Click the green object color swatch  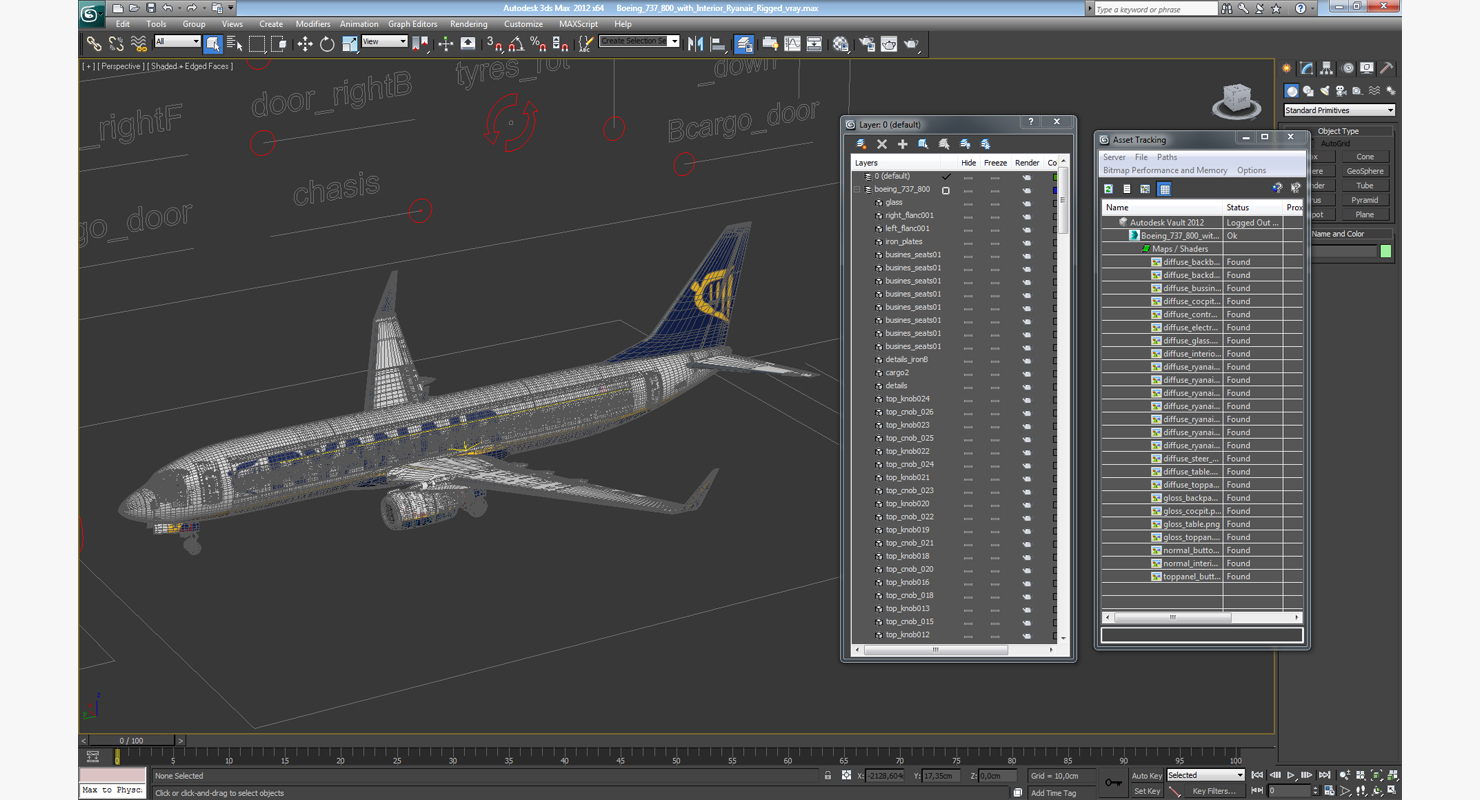click(x=1385, y=252)
